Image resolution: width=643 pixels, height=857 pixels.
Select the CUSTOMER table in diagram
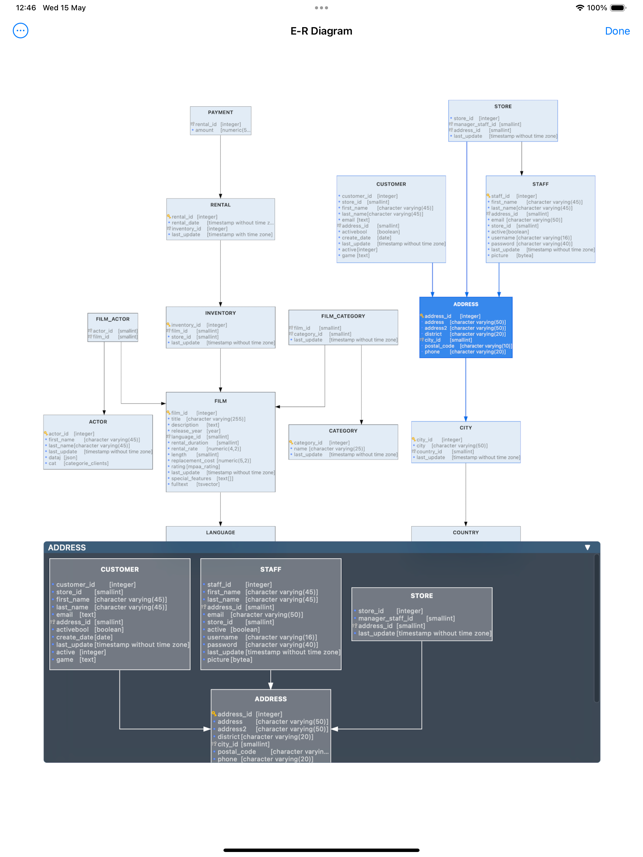390,219
